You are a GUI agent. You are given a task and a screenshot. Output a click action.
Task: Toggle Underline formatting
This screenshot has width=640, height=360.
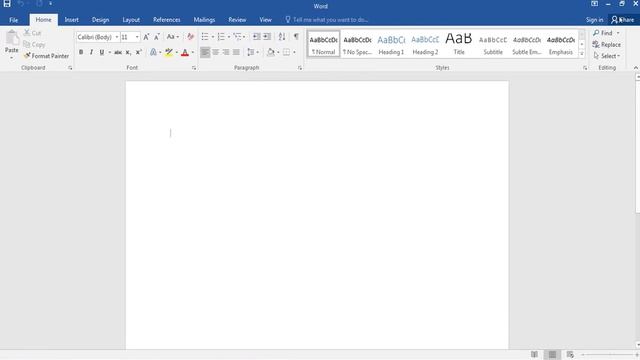pyautogui.click(x=102, y=52)
